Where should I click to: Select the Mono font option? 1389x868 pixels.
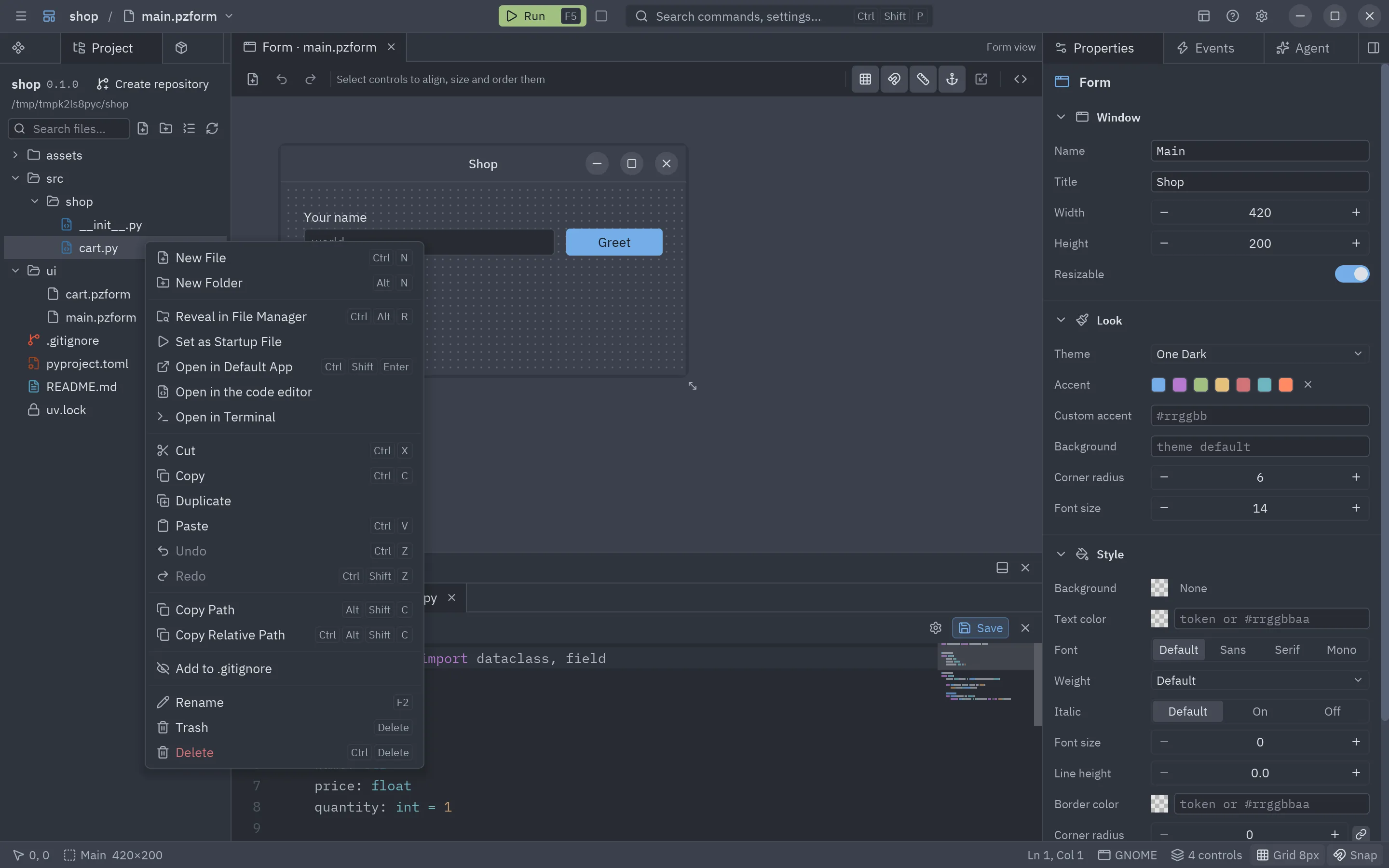(1341, 649)
